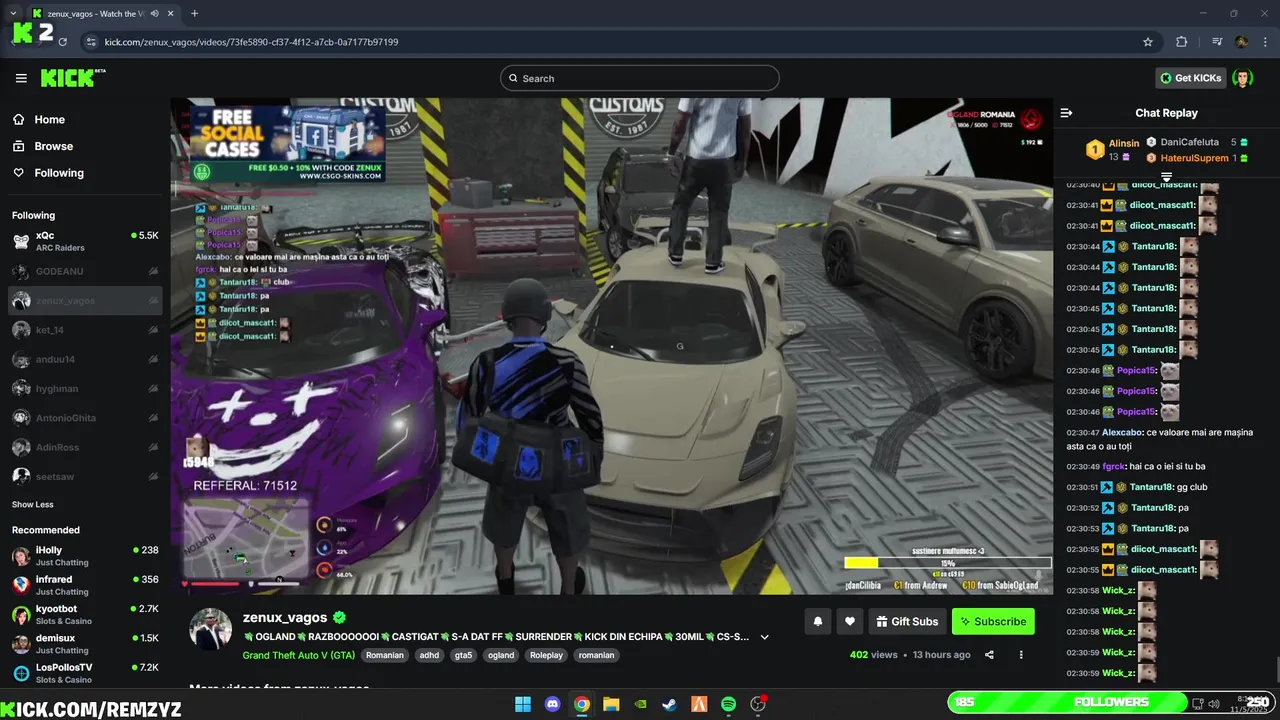Open anduu14 channel in sidebar

tap(85, 359)
